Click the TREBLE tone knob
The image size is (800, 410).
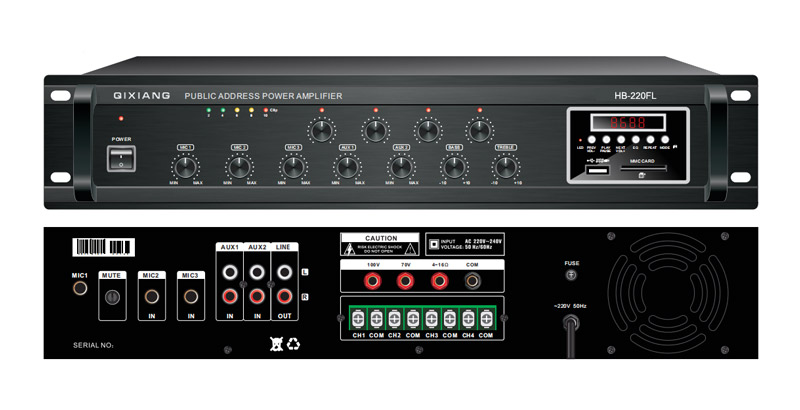pyautogui.click(x=506, y=167)
